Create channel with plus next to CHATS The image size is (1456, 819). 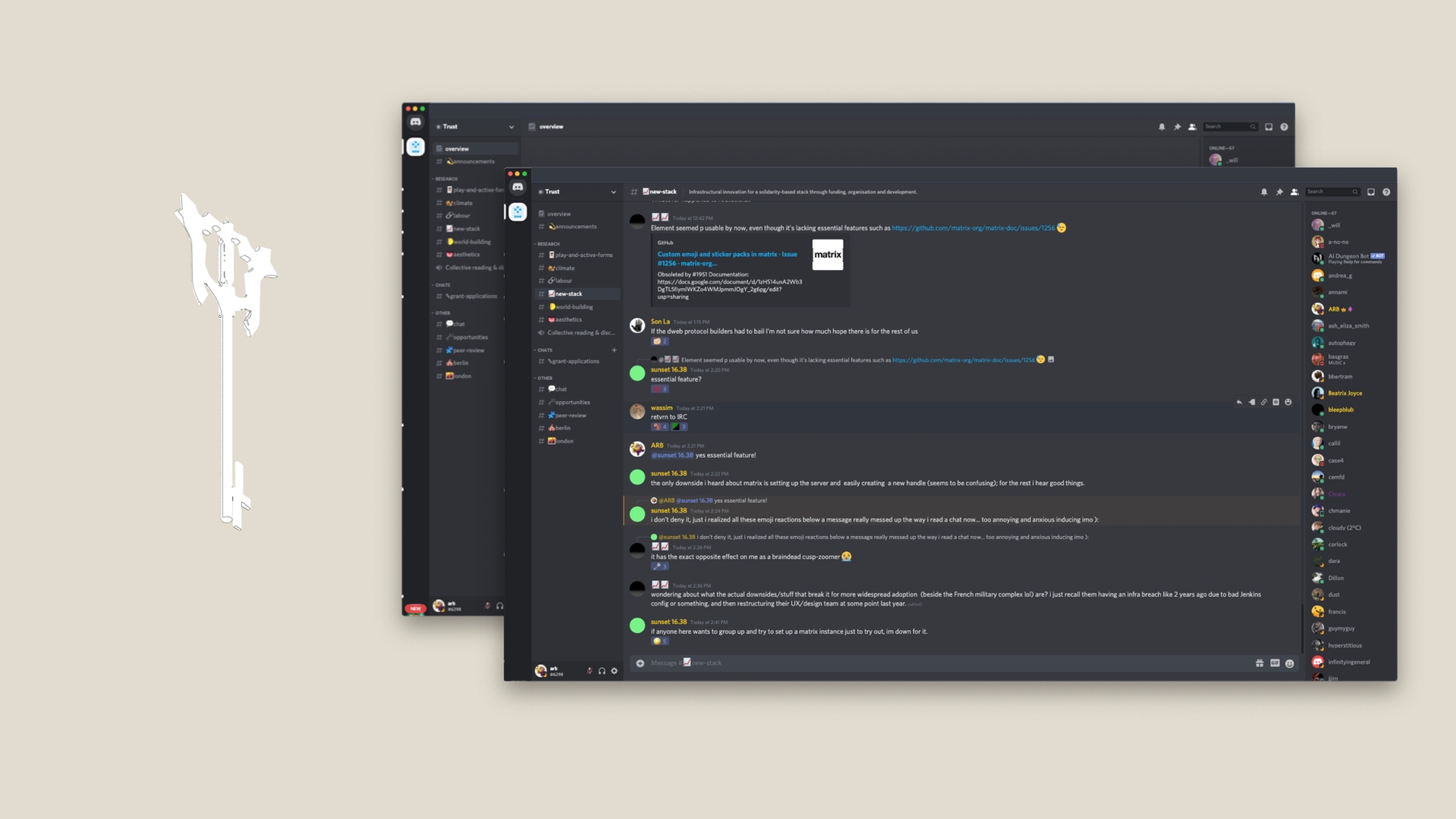click(x=614, y=350)
